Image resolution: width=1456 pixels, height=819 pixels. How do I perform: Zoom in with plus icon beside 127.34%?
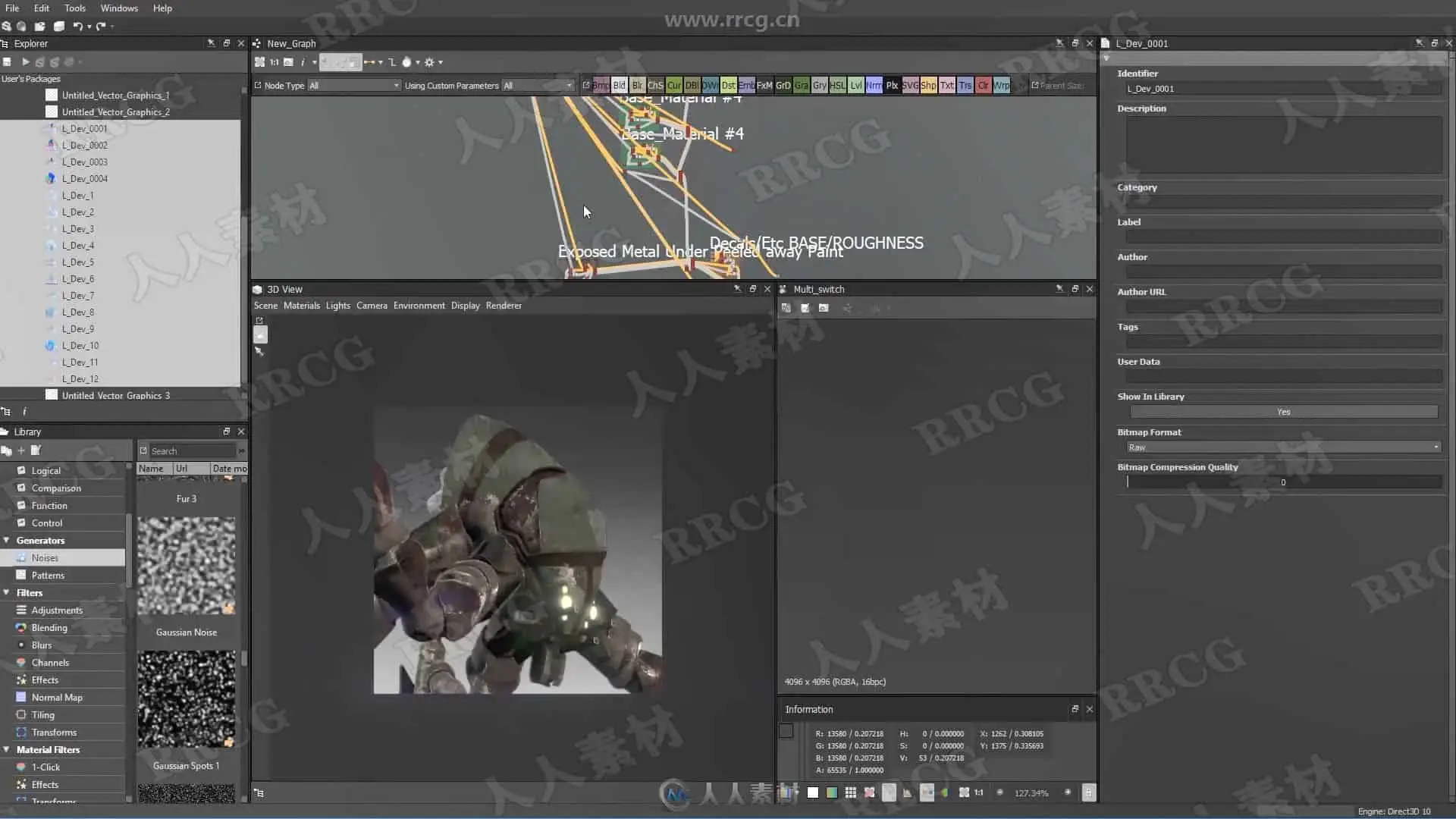[x=1068, y=792]
